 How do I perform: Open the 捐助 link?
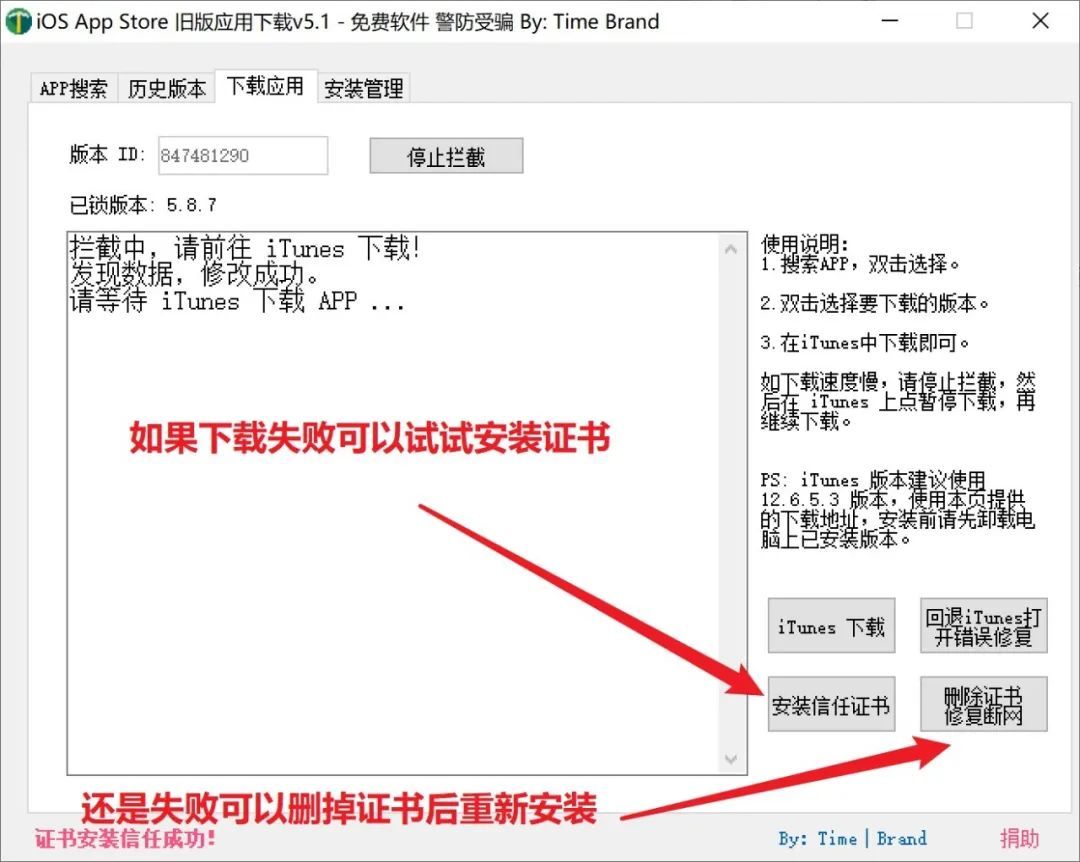[x=1019, y=839]
